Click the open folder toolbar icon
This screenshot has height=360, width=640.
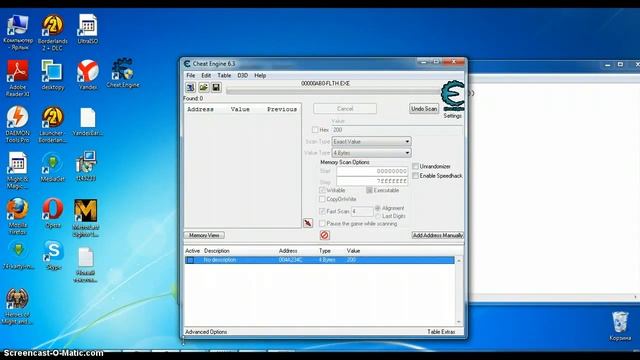pyautogui.click(x=203, y=87)
